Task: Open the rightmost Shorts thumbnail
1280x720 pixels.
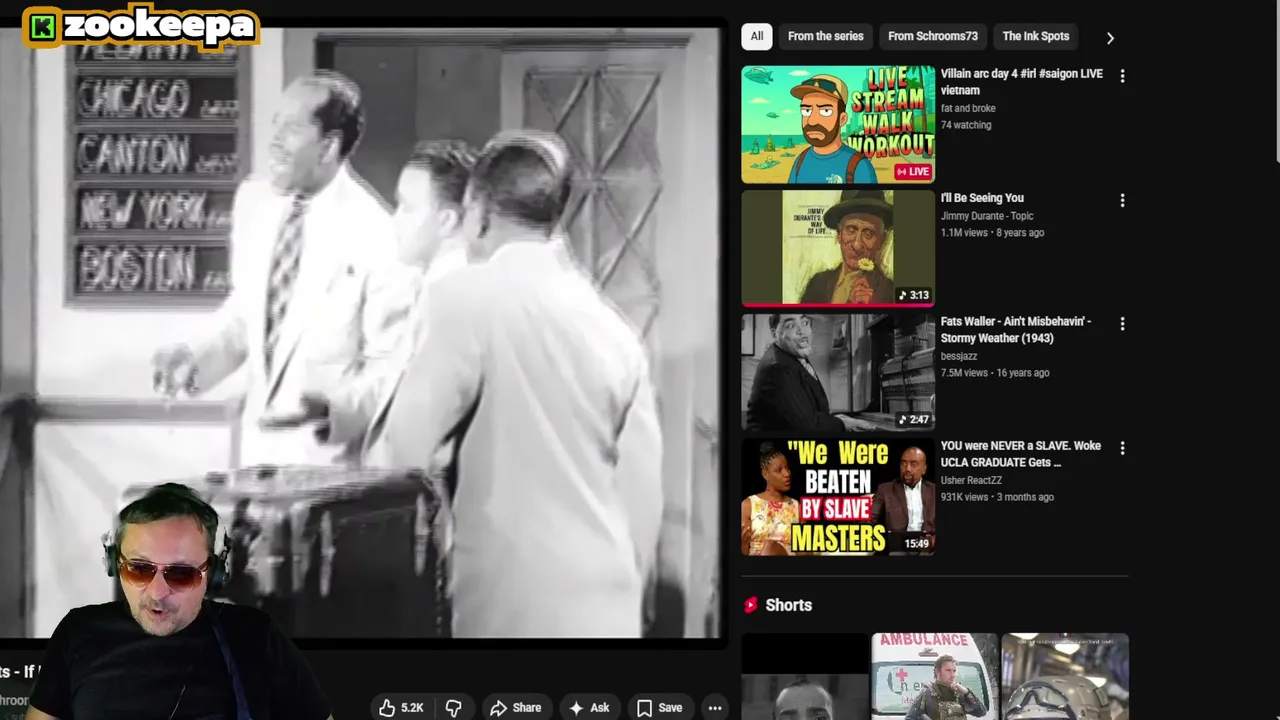Action: click(x=1065, y=677)
